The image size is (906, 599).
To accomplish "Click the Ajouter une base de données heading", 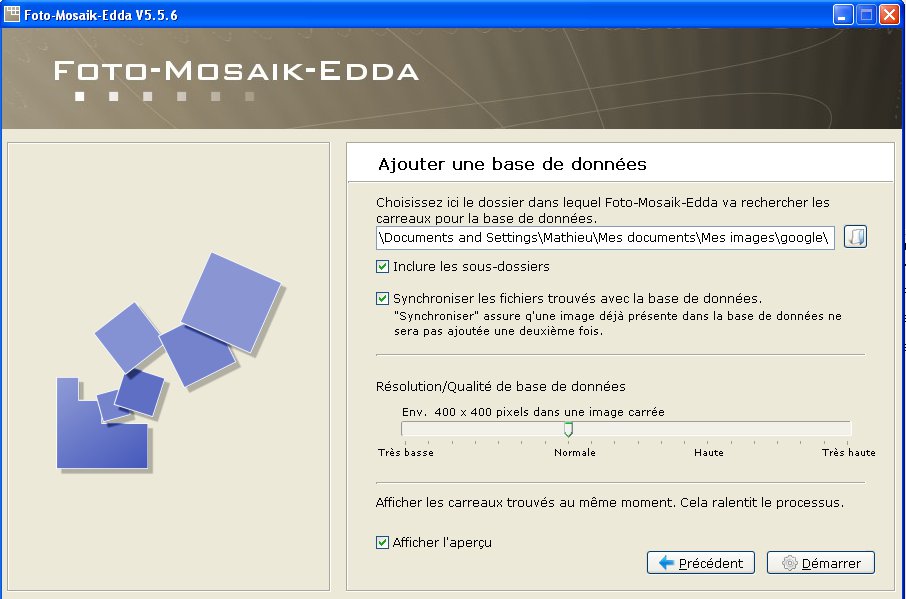I will click(513, 164).
